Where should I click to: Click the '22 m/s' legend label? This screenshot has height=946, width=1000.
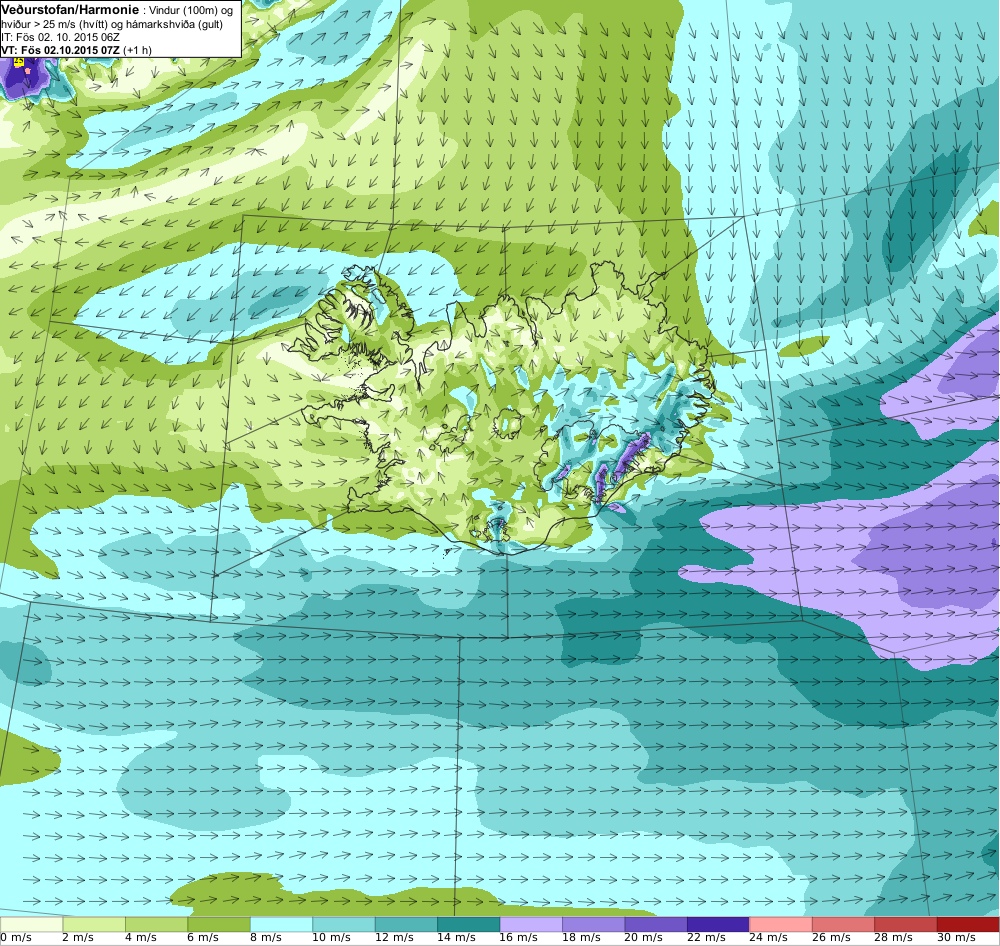tap(706, 938)
